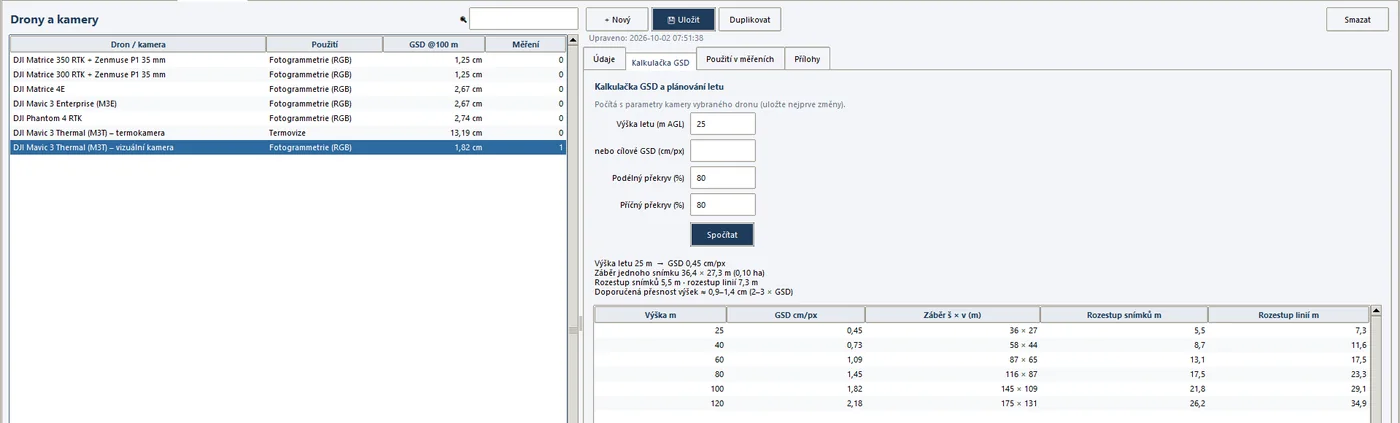Select the DJI Matrice 4E row
Viewport: 1400px width, 423px height.
(x=288, y=89)
